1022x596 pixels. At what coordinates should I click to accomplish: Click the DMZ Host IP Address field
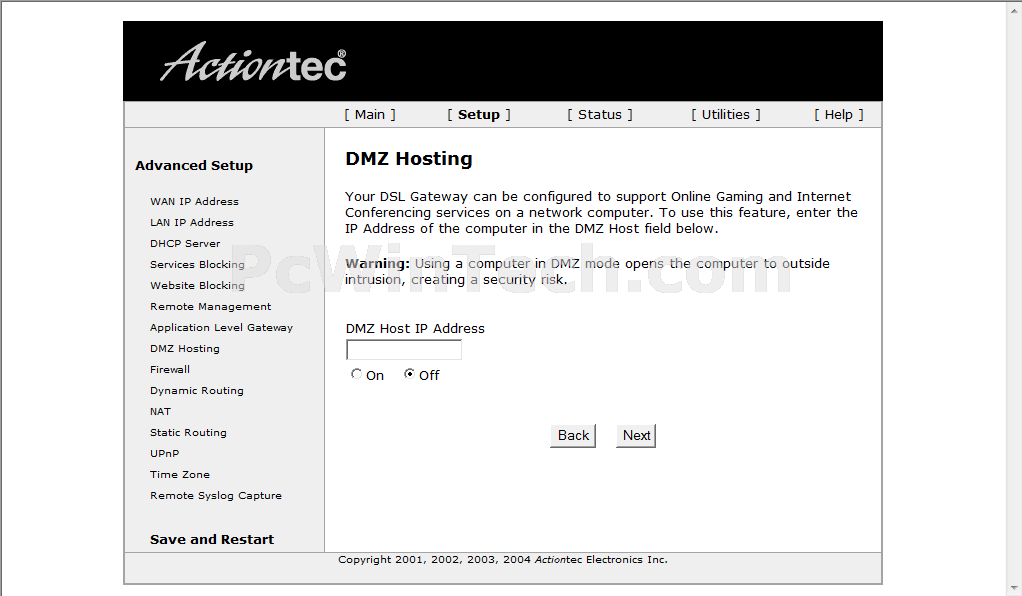(403, 350)
